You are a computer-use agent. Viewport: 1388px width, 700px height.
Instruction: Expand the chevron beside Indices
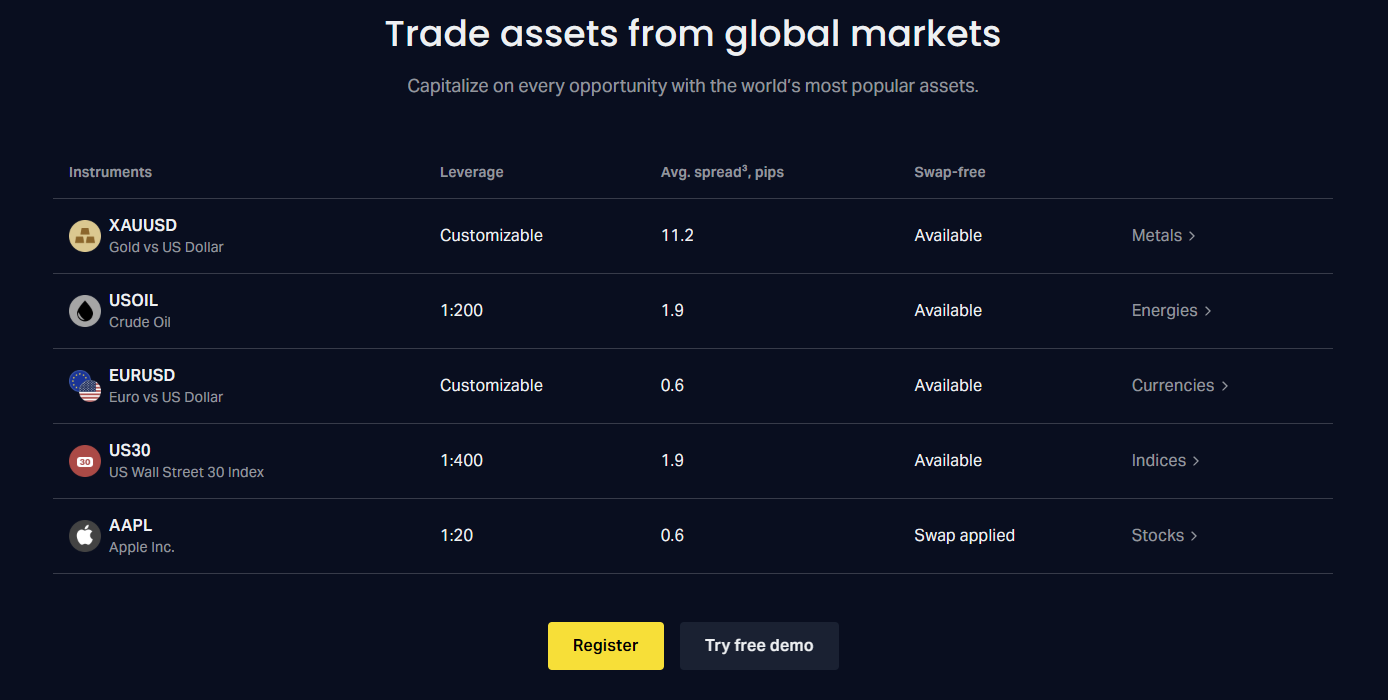point(1196,461)
